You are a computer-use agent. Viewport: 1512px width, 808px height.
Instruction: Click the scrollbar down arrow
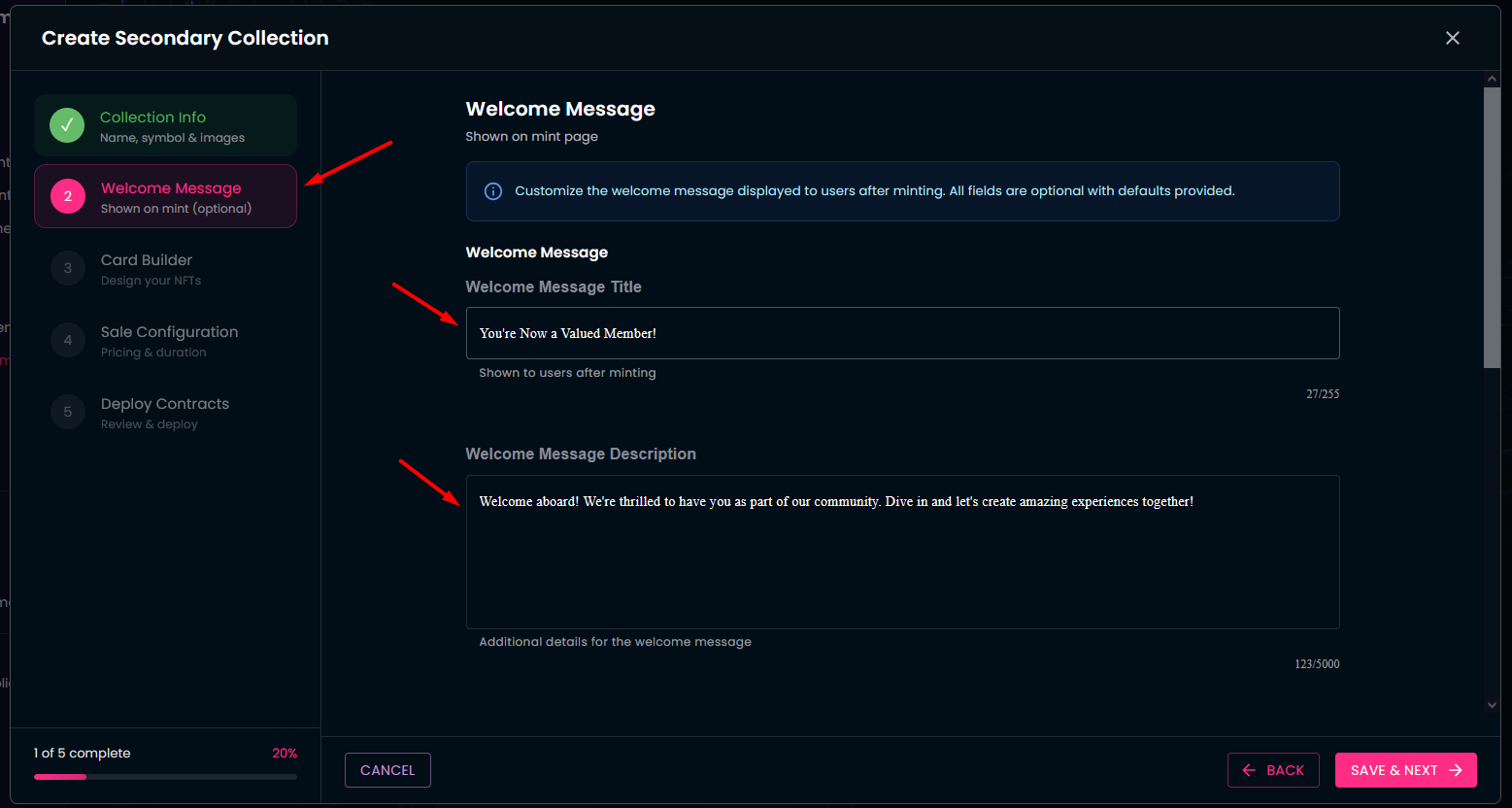coord(1492,706)
